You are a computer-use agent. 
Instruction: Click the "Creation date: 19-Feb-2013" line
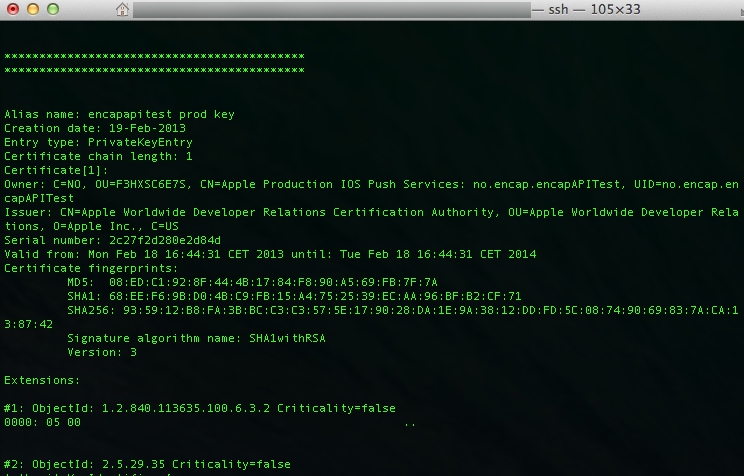tap(95, 128)
